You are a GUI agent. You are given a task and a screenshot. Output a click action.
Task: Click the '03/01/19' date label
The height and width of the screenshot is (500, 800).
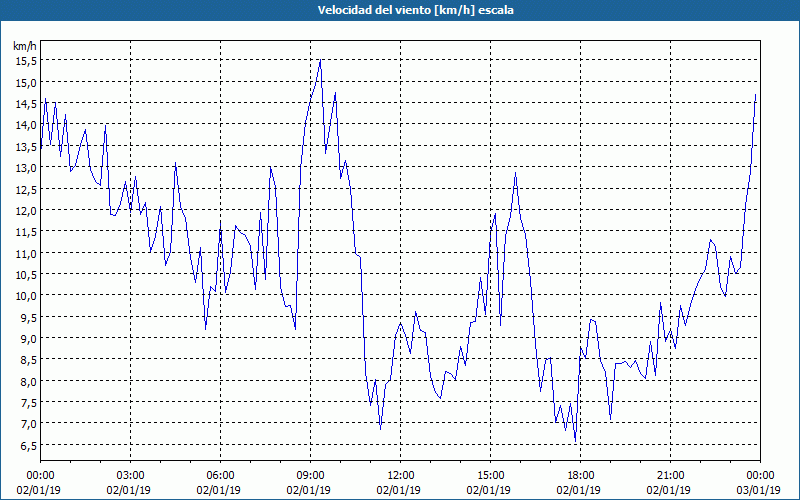point(759,490)
